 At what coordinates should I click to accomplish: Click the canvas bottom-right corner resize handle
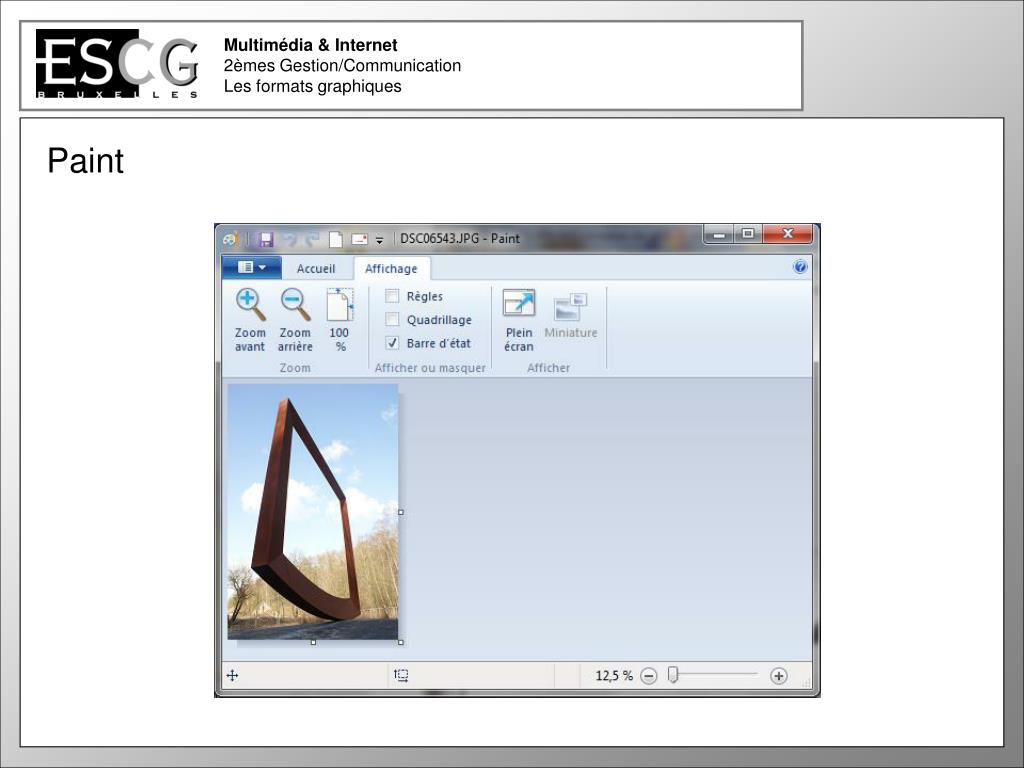[x=401, y=643]
